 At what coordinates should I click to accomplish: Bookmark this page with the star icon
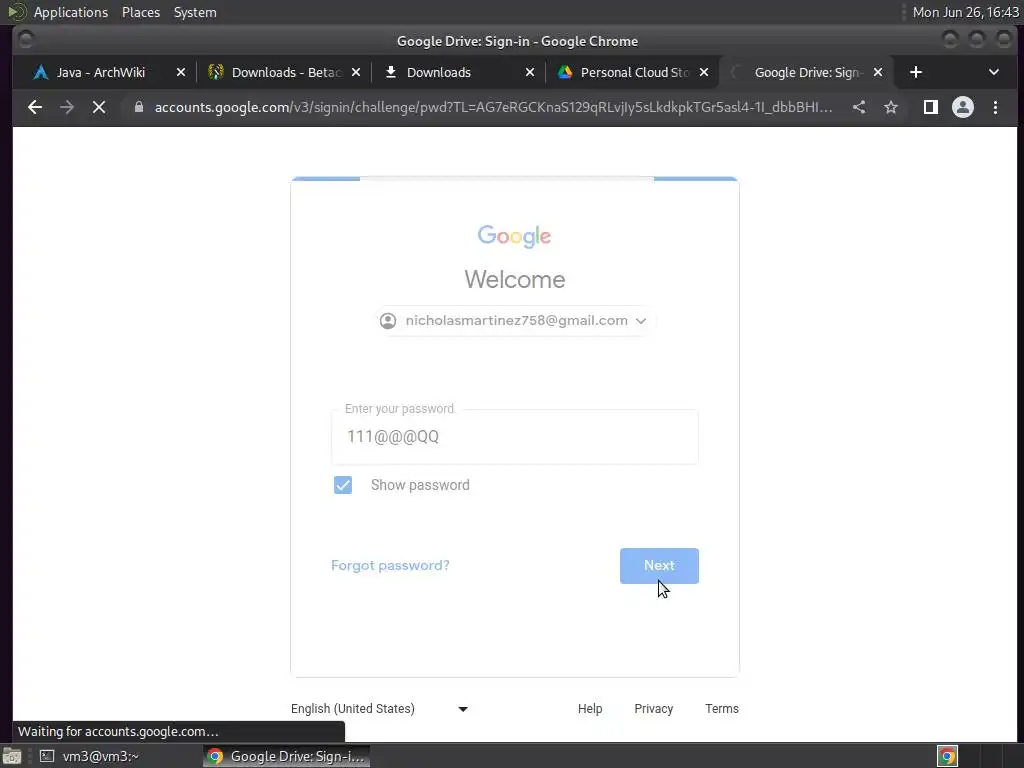(x=891, y=107)
